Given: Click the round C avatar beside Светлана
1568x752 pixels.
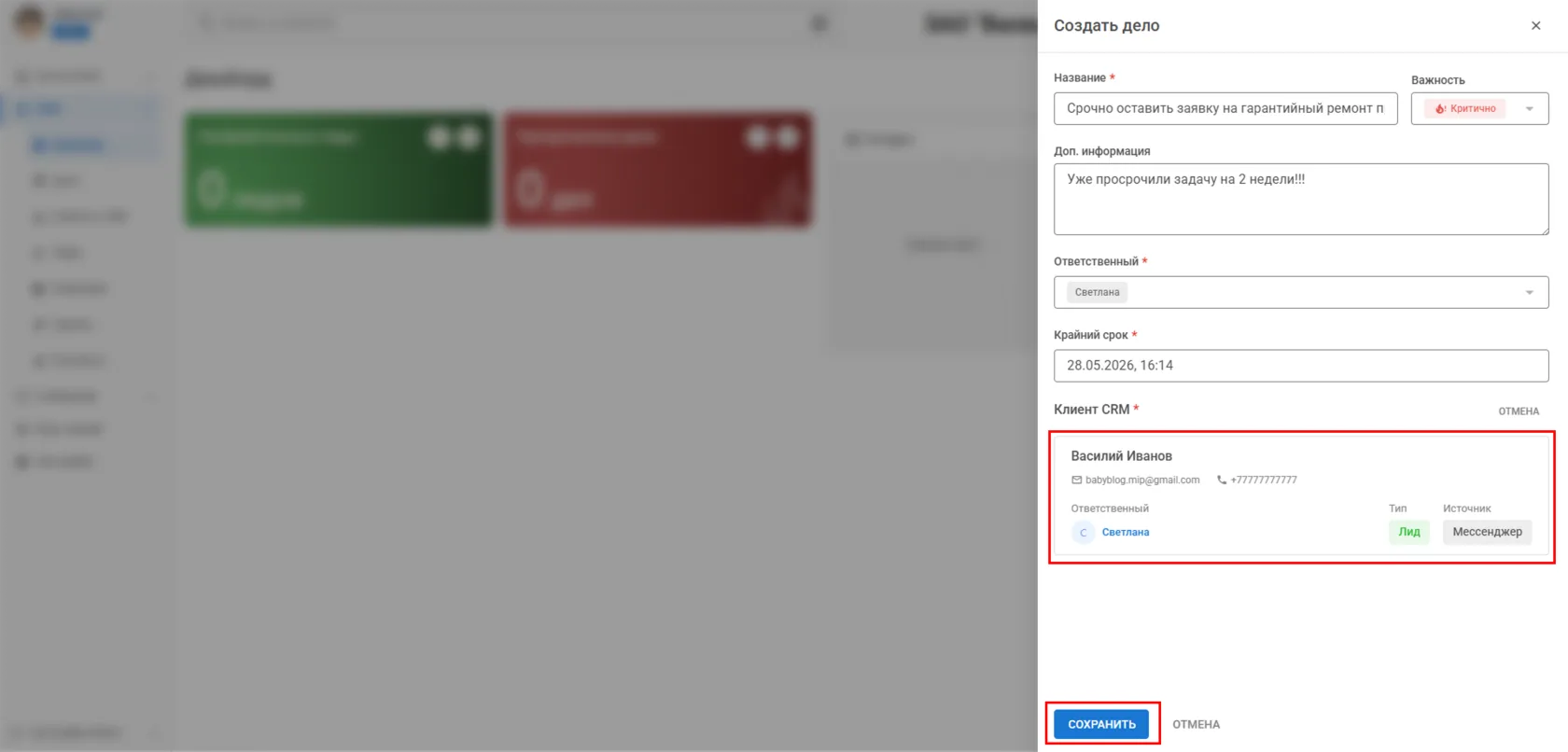Looking at the screenshot, I should click(1083, 533).
